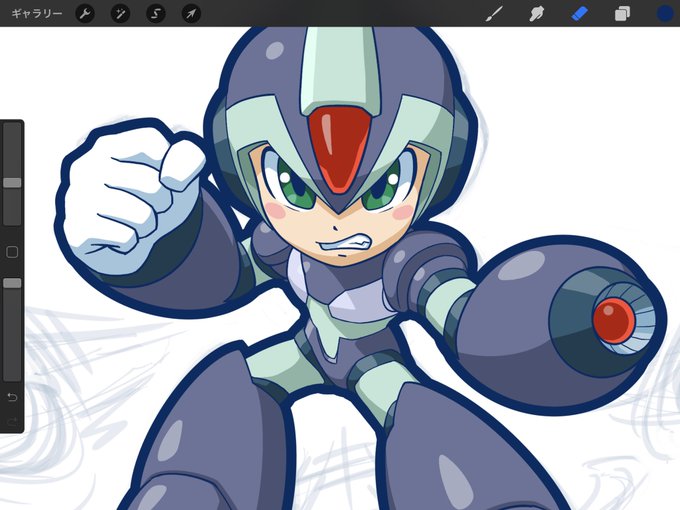Select the Eraser tool

point(579,13)
